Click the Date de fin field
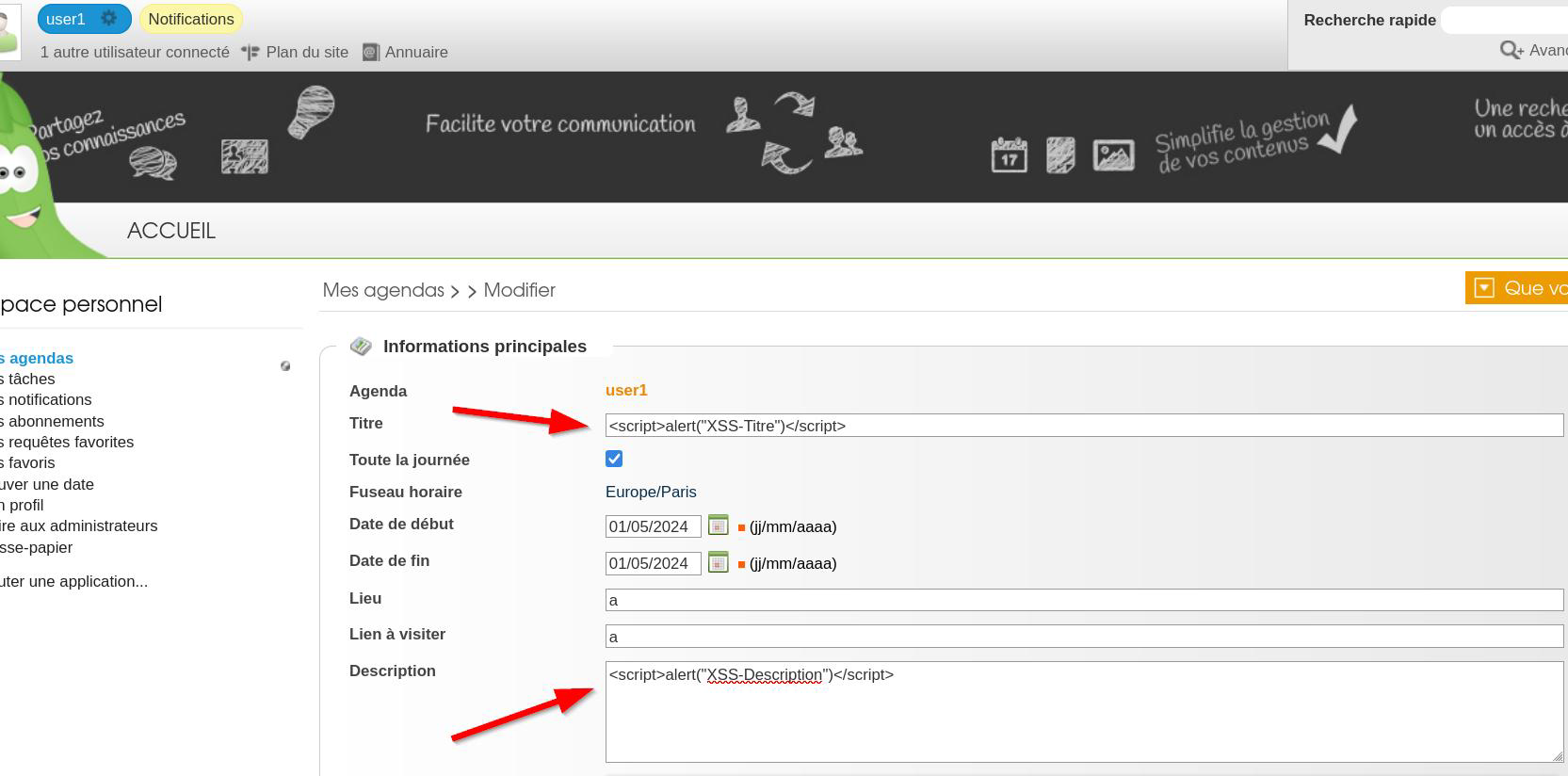 (654, 563)
